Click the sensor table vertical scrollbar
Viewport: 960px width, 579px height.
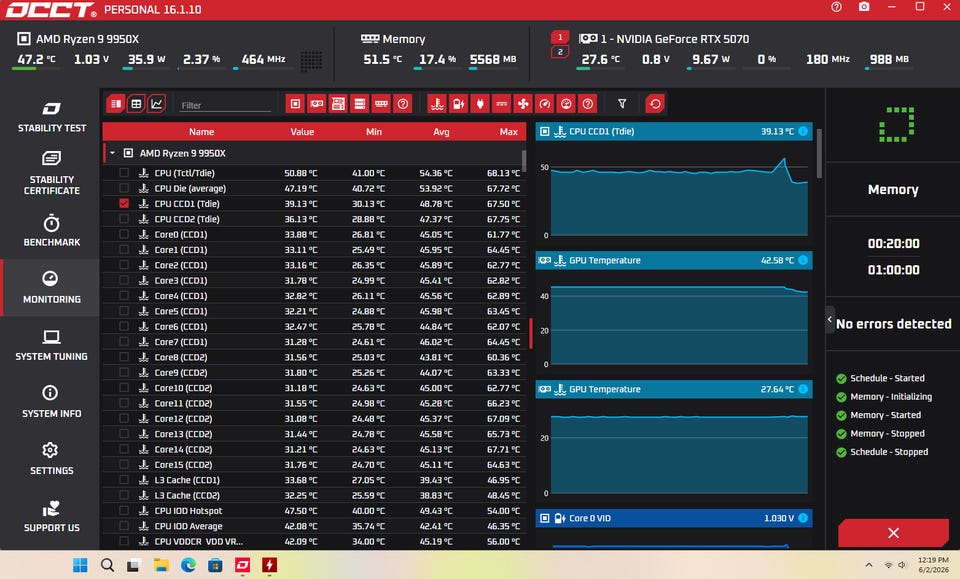point(524,160)
